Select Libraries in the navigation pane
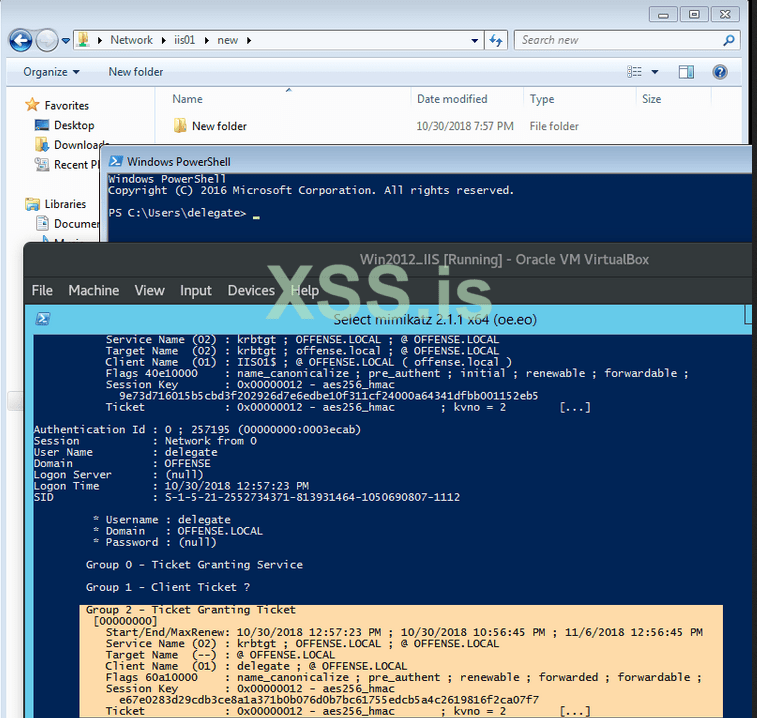This screenshot has height=718, width=757. 65,204
